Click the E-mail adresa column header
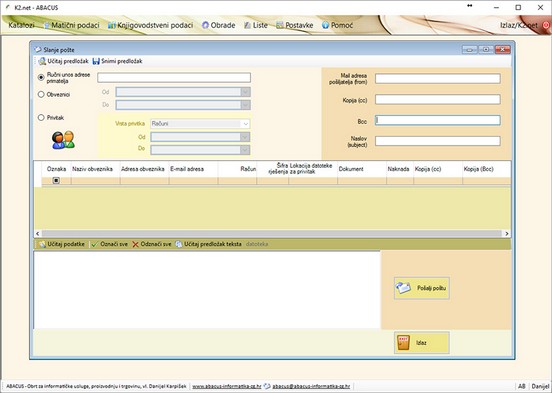Image resolution: width=552 pixels, height=393 pixels. click(x=193, y=169)
